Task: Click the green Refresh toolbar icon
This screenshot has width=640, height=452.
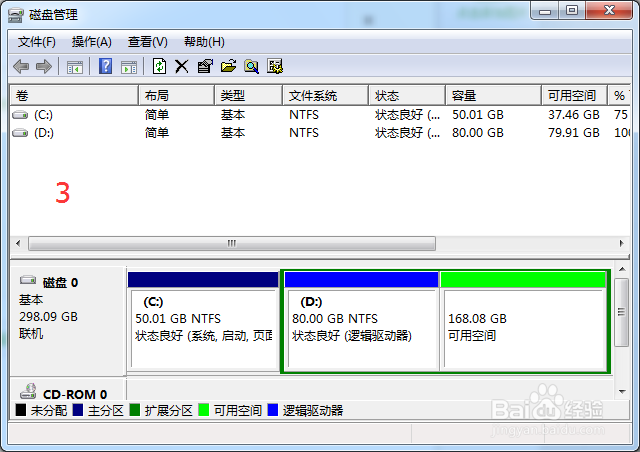Action: coord(159,66)
